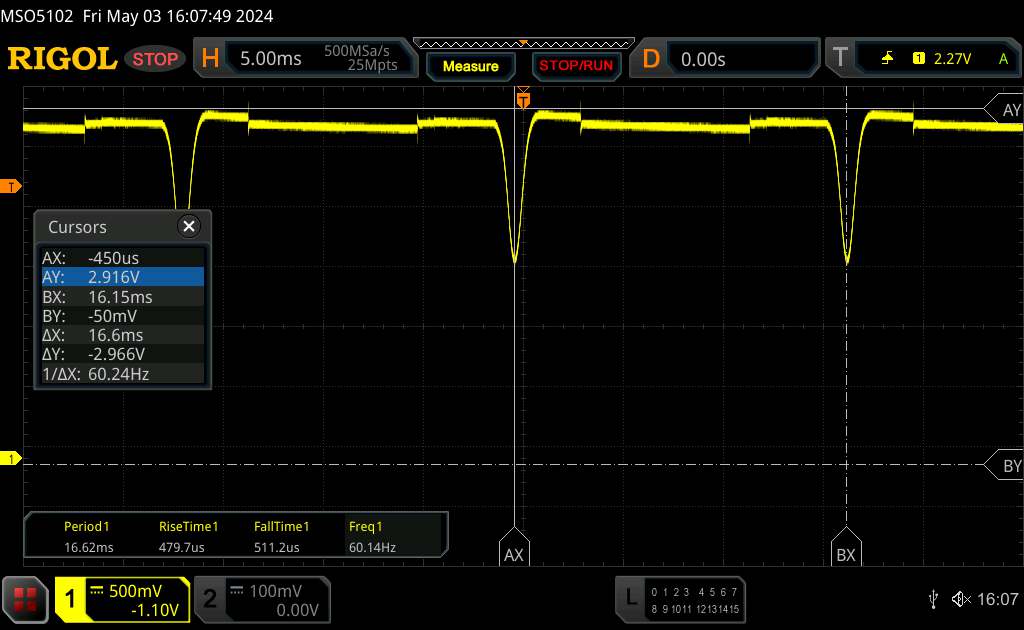Open channel 1 500mV settings
The image size is (1024, 630).
[x=122, y=599]
